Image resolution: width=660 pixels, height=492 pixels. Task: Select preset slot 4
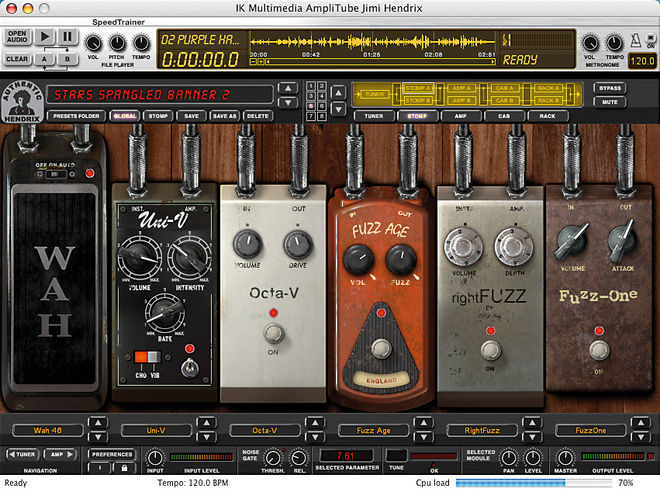321,96
